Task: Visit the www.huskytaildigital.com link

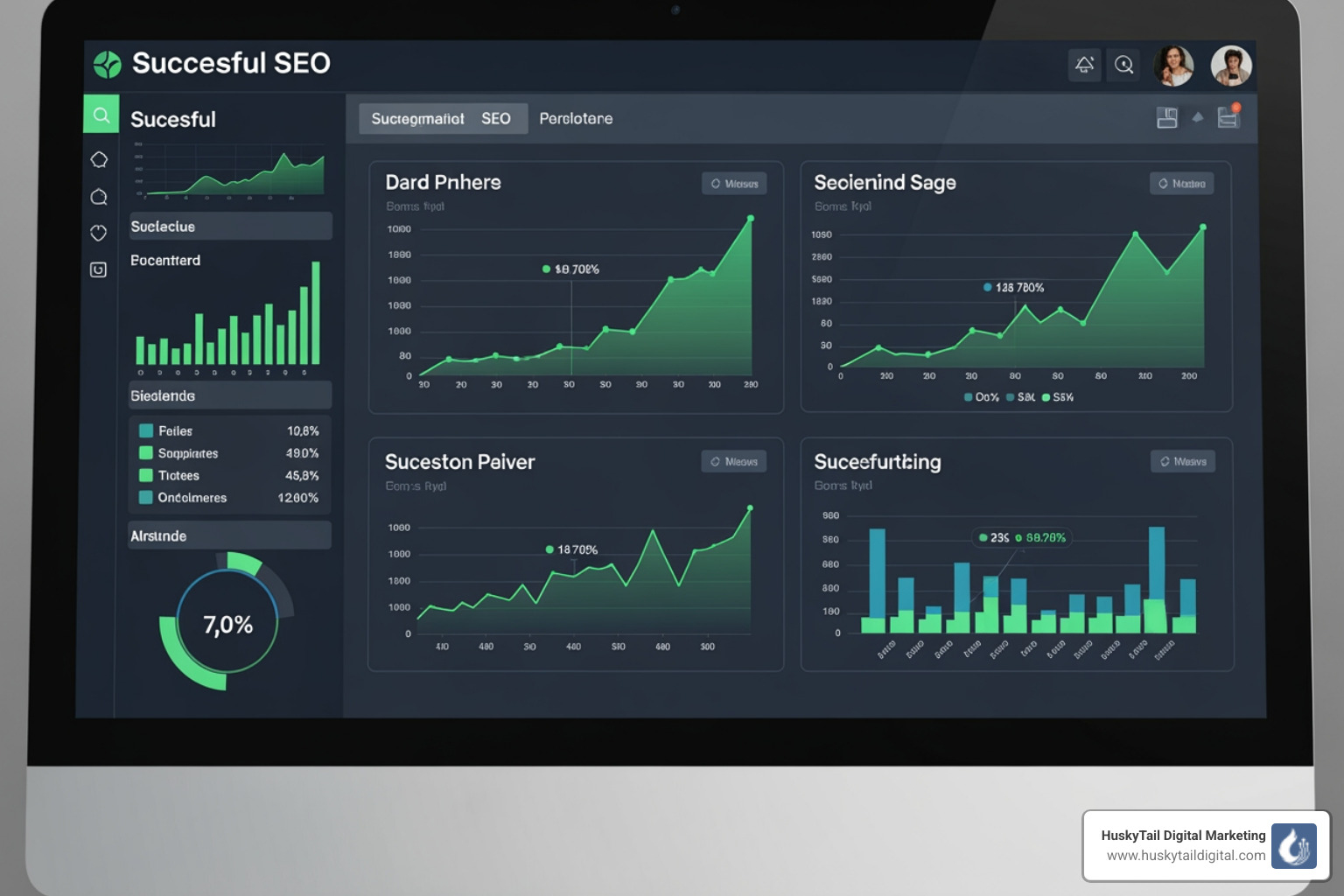Action: tap(1186, 857)
